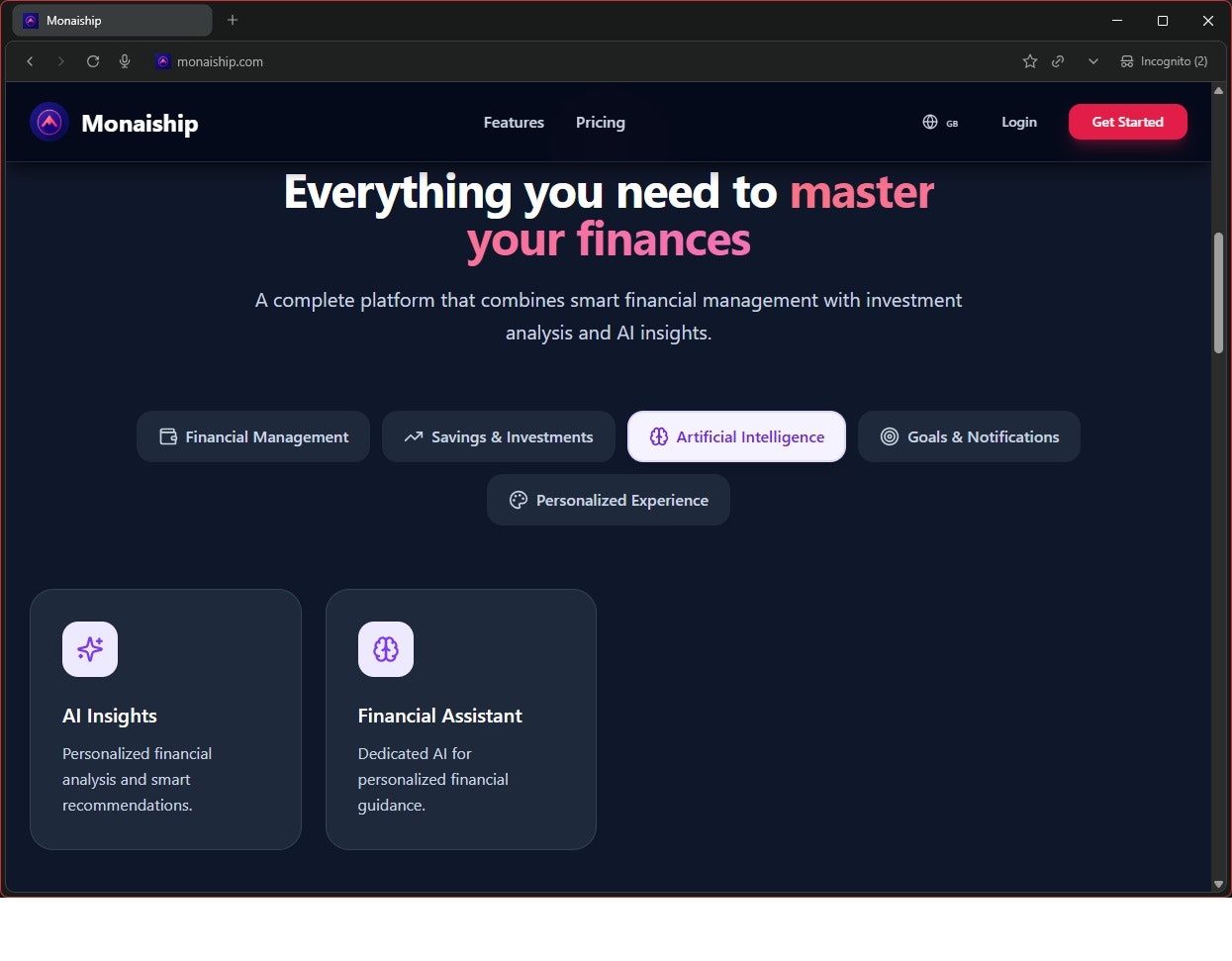Click the link chain icon in toolbar

[1058, 61]
